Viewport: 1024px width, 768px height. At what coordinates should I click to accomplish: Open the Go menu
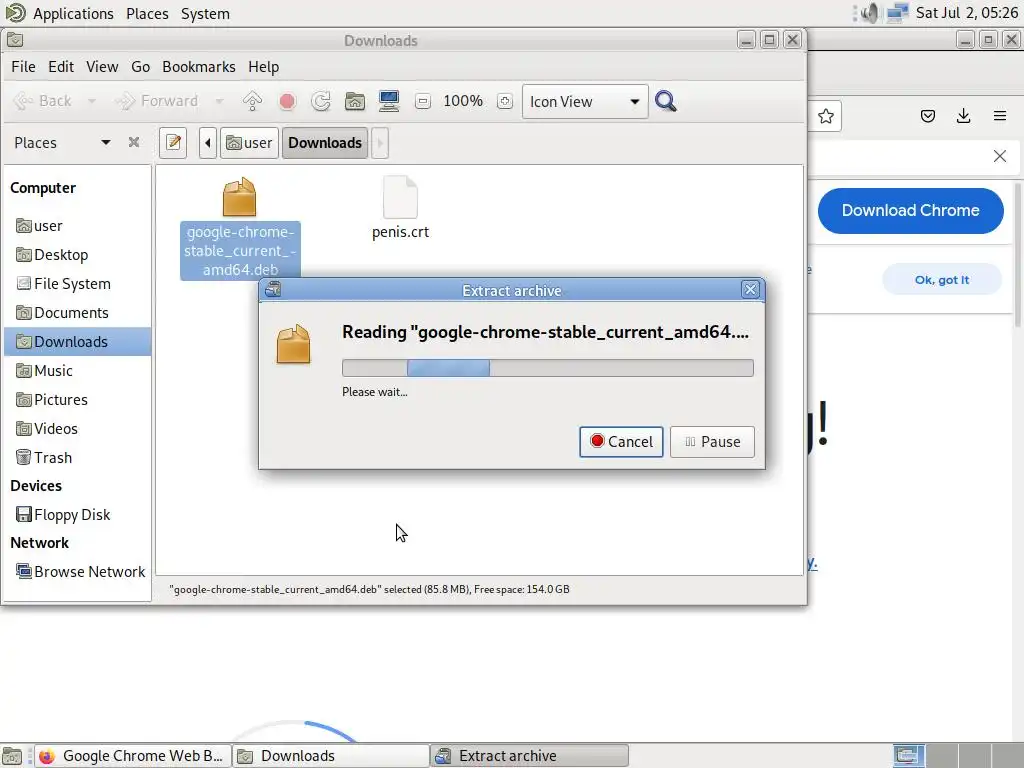[x=140, y=67]
